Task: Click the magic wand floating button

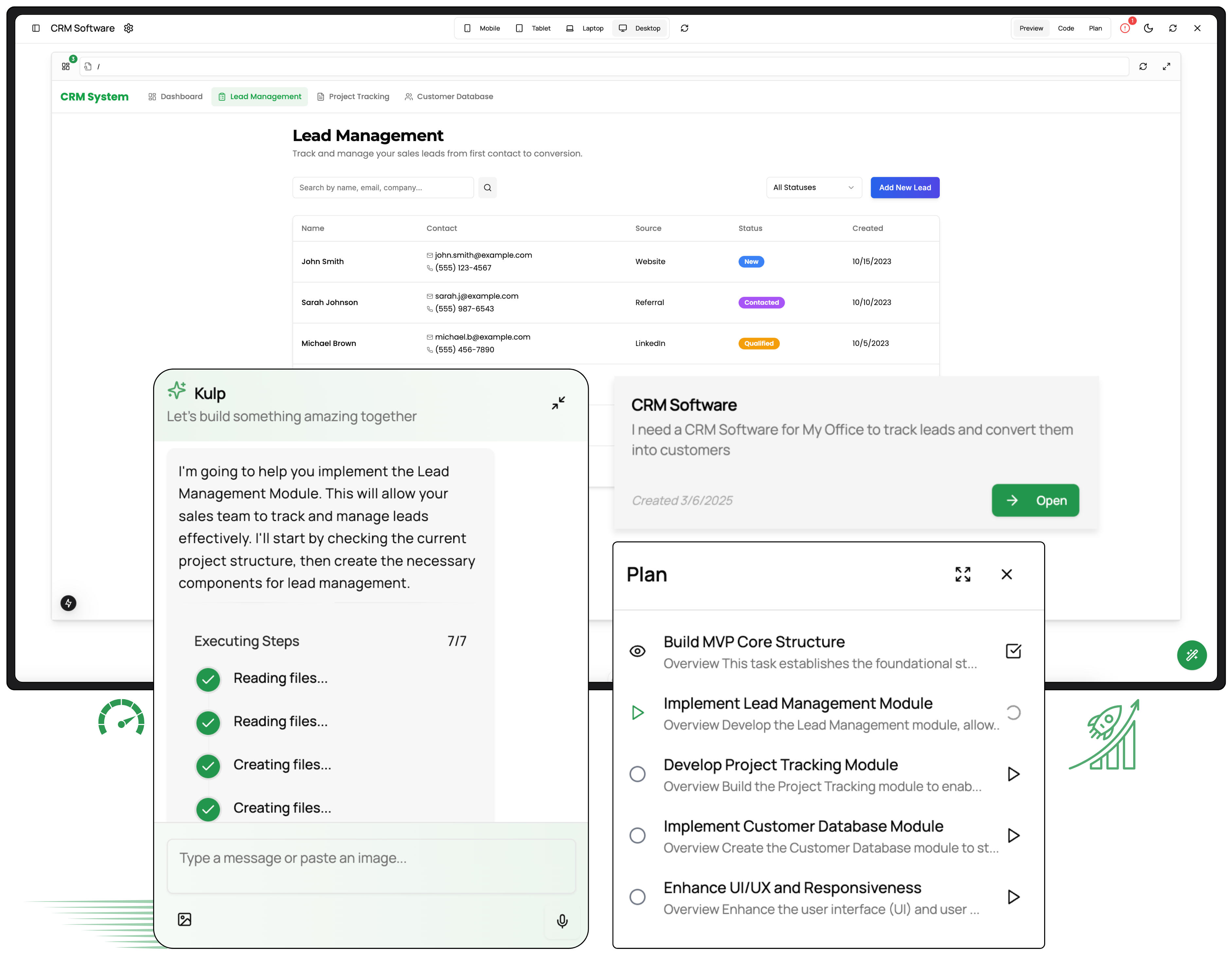Action: pos(1191,655)
